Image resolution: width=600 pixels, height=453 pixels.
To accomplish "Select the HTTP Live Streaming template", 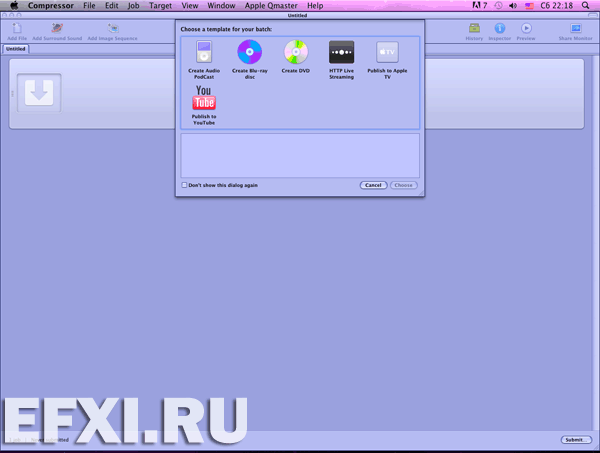I will 342,53.
